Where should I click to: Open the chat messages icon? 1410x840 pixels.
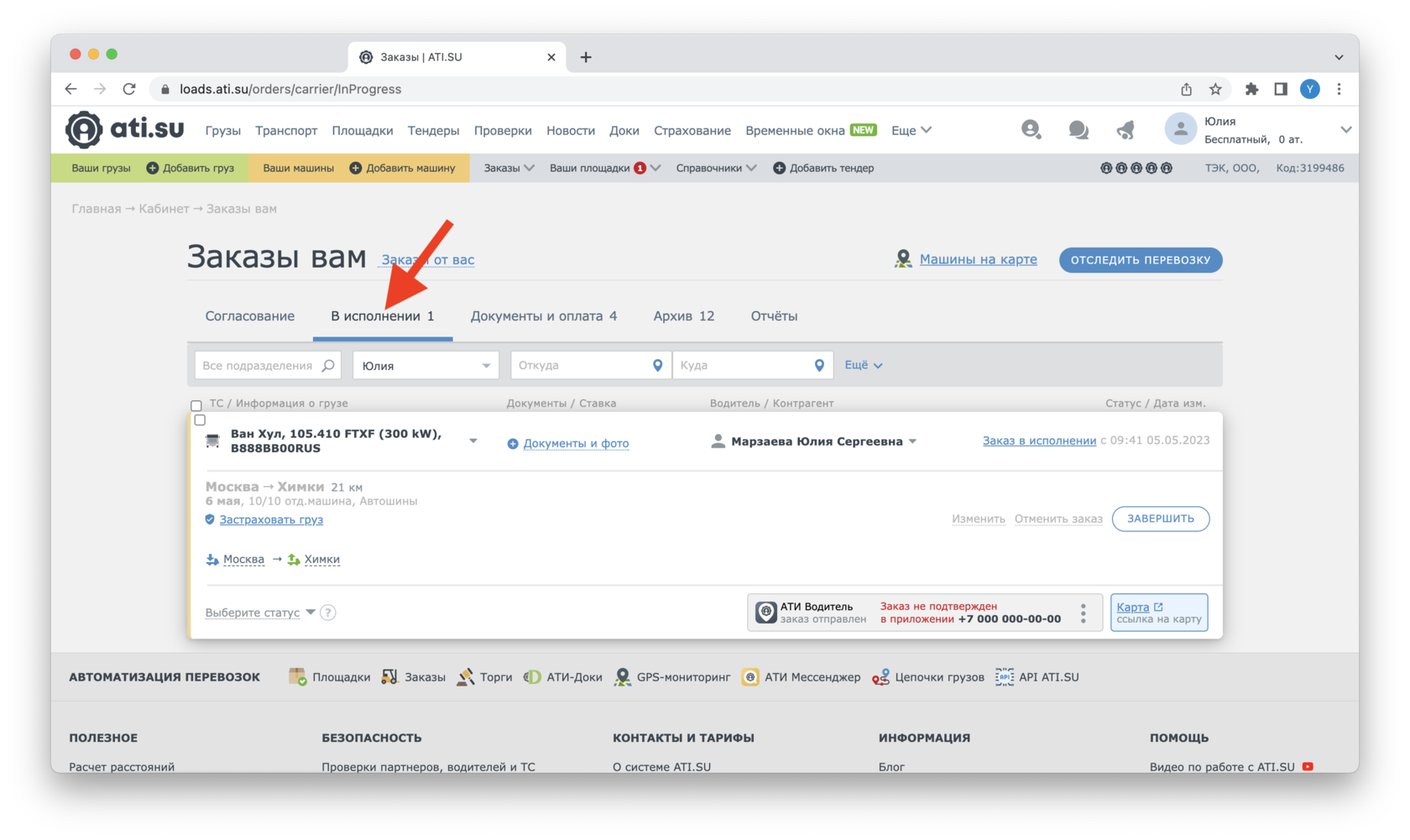(1078, 130)
